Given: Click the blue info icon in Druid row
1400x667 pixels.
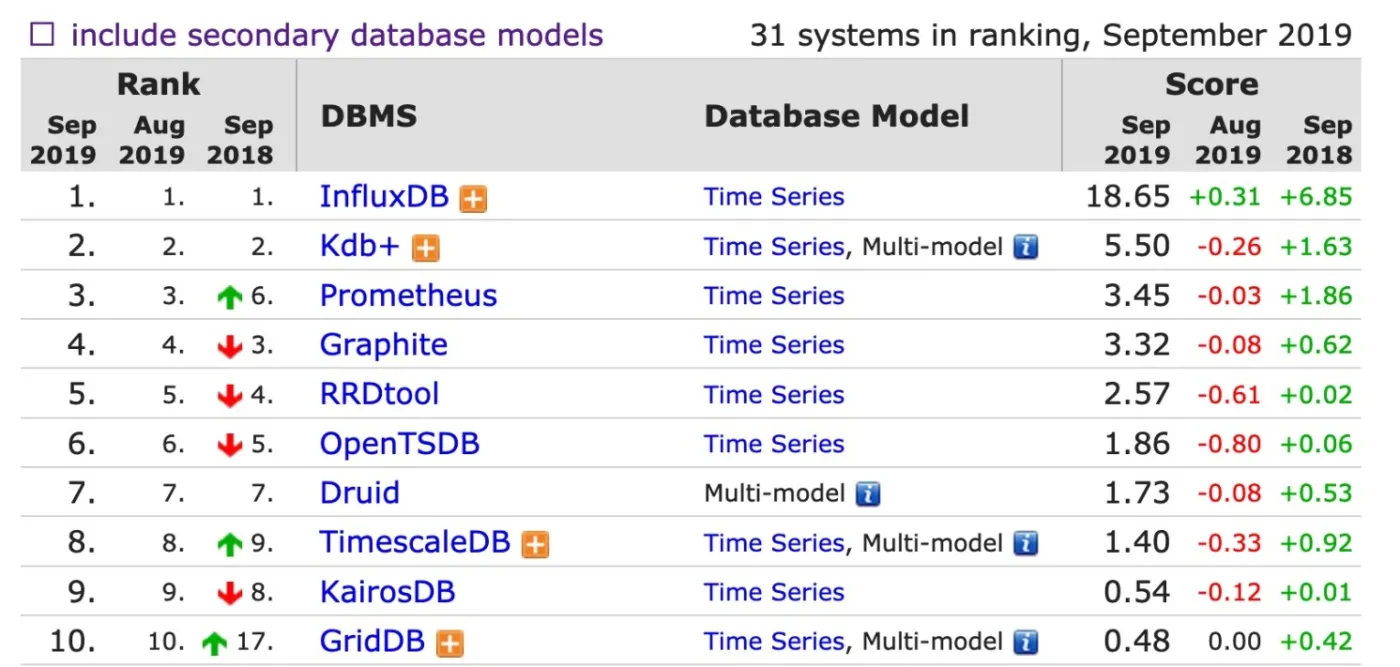Looking at the screenshot, I should 868,494.
